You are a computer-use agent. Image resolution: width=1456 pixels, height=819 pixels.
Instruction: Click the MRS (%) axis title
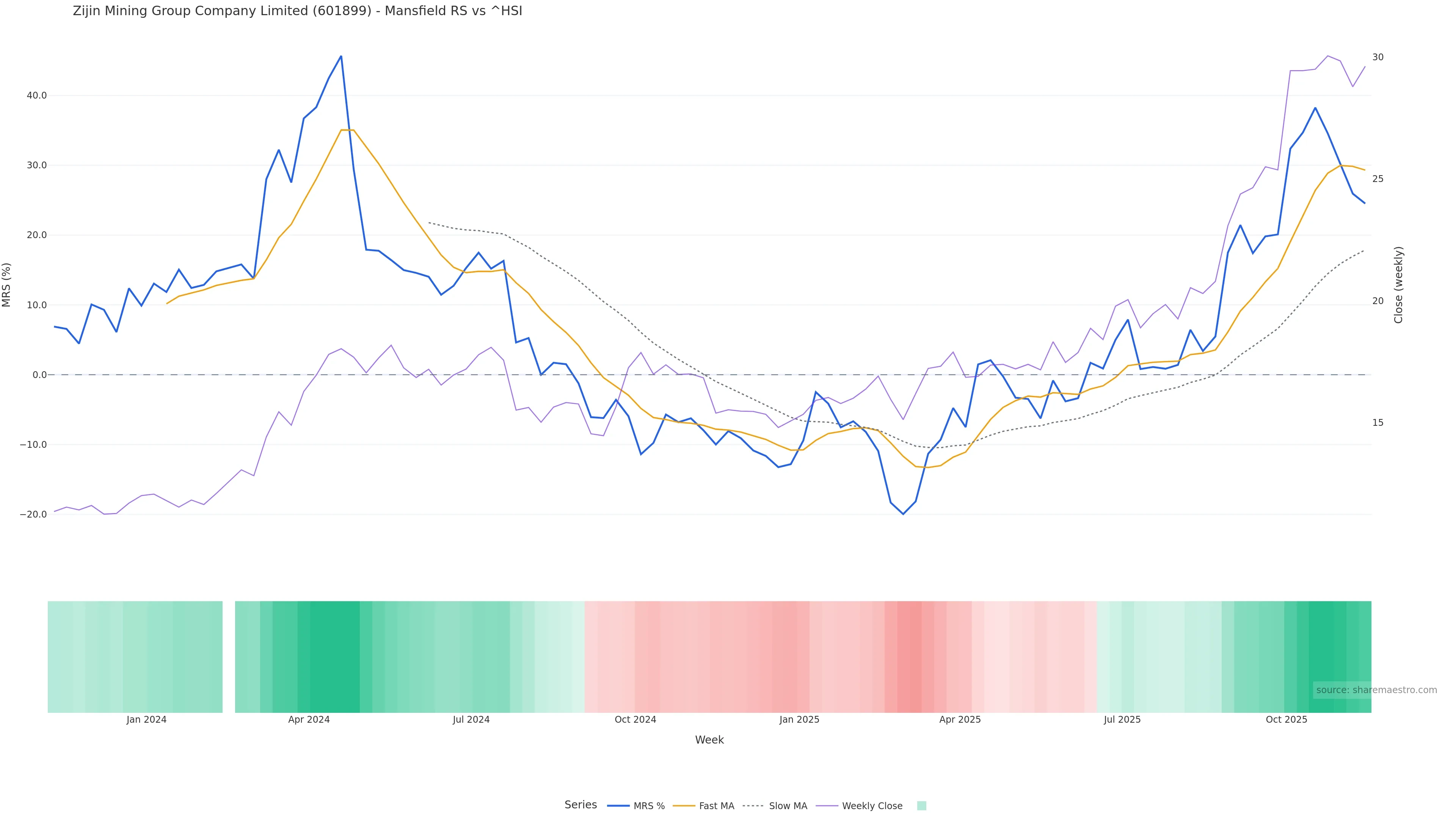coord(7,285)
